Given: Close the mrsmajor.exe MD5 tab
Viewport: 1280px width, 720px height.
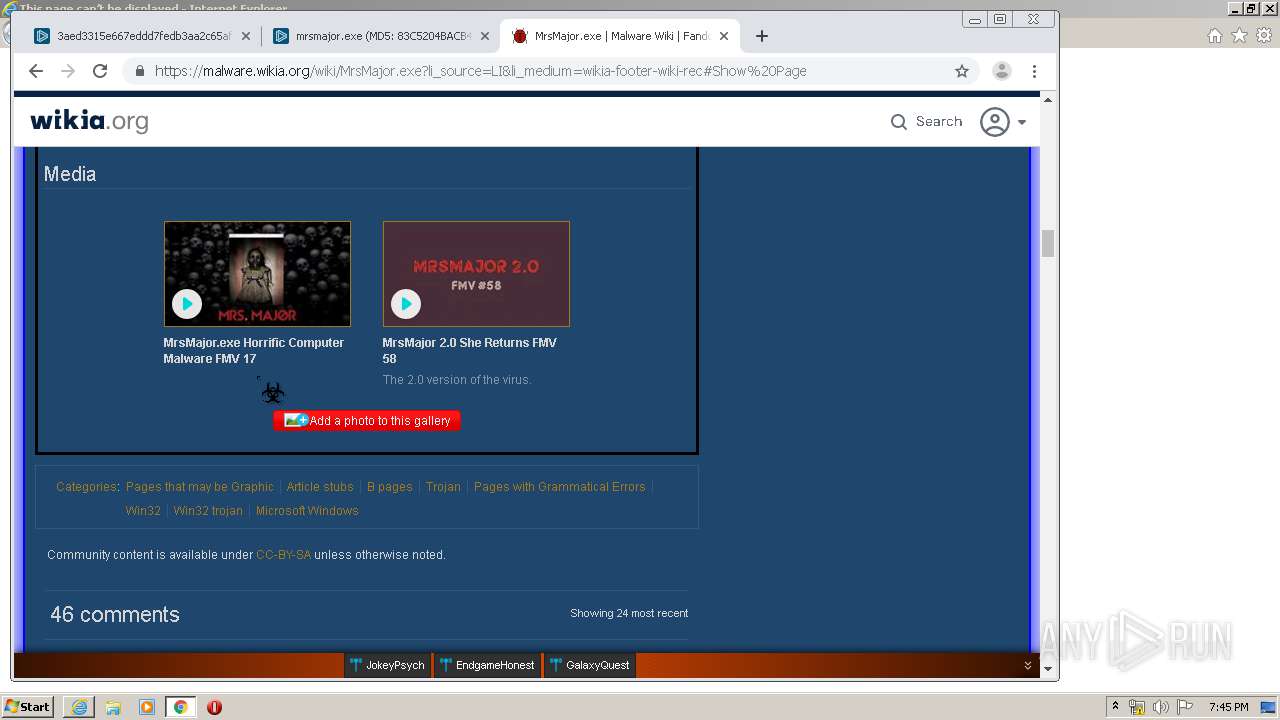Looking at the screenshot, I should pos(485,36).
